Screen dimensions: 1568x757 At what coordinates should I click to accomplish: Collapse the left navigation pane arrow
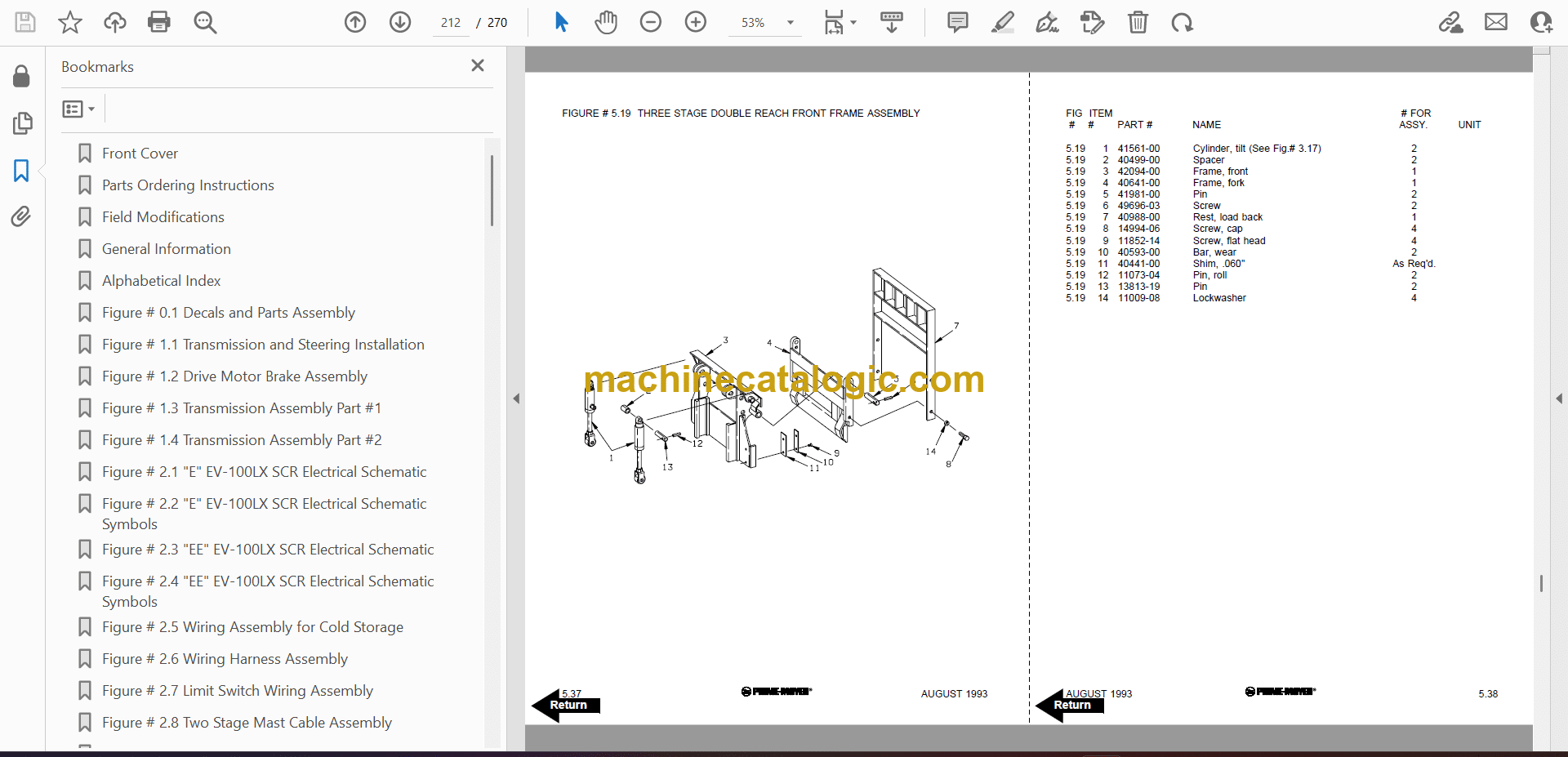[x=516, y=399]
